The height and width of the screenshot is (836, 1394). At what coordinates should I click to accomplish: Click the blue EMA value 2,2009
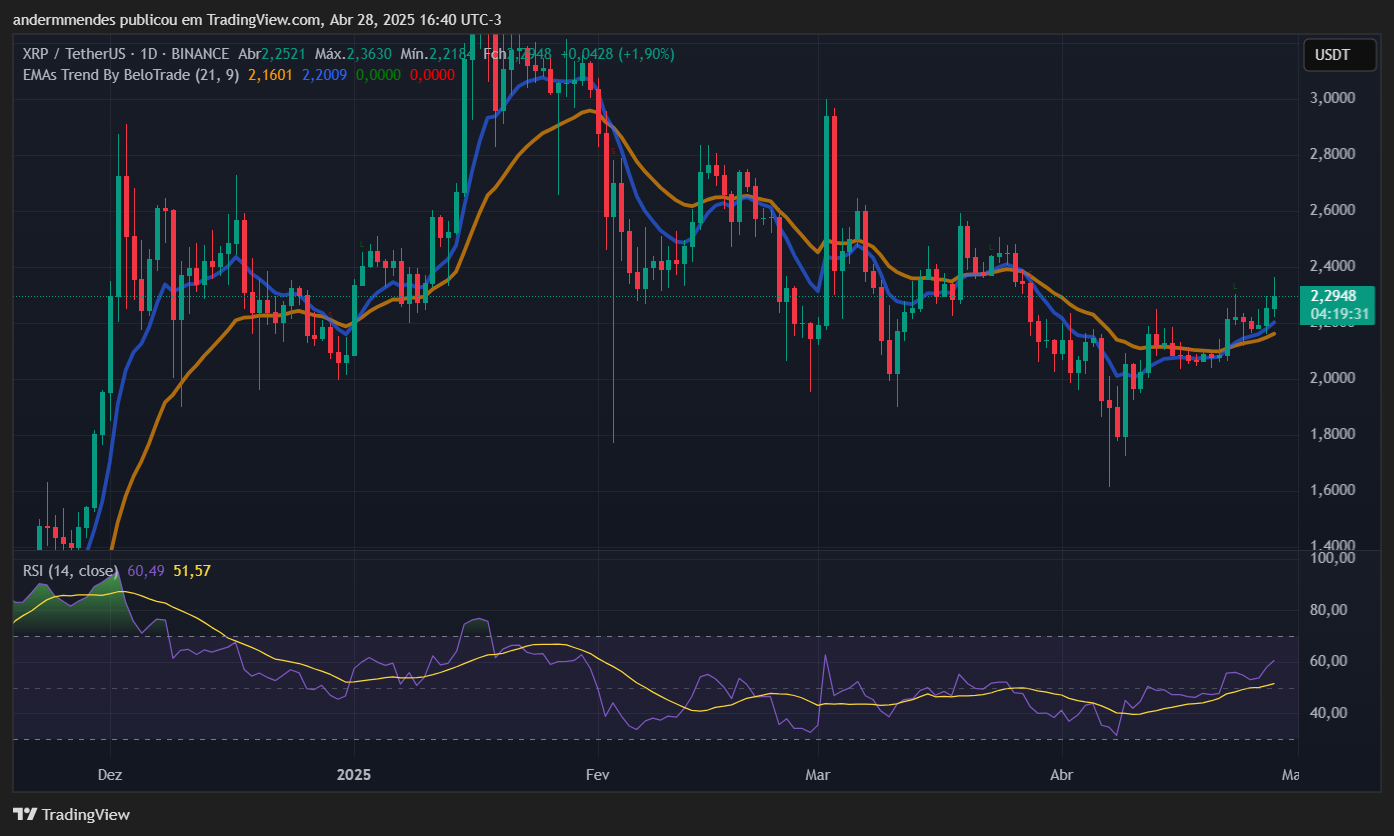(324, 75)
